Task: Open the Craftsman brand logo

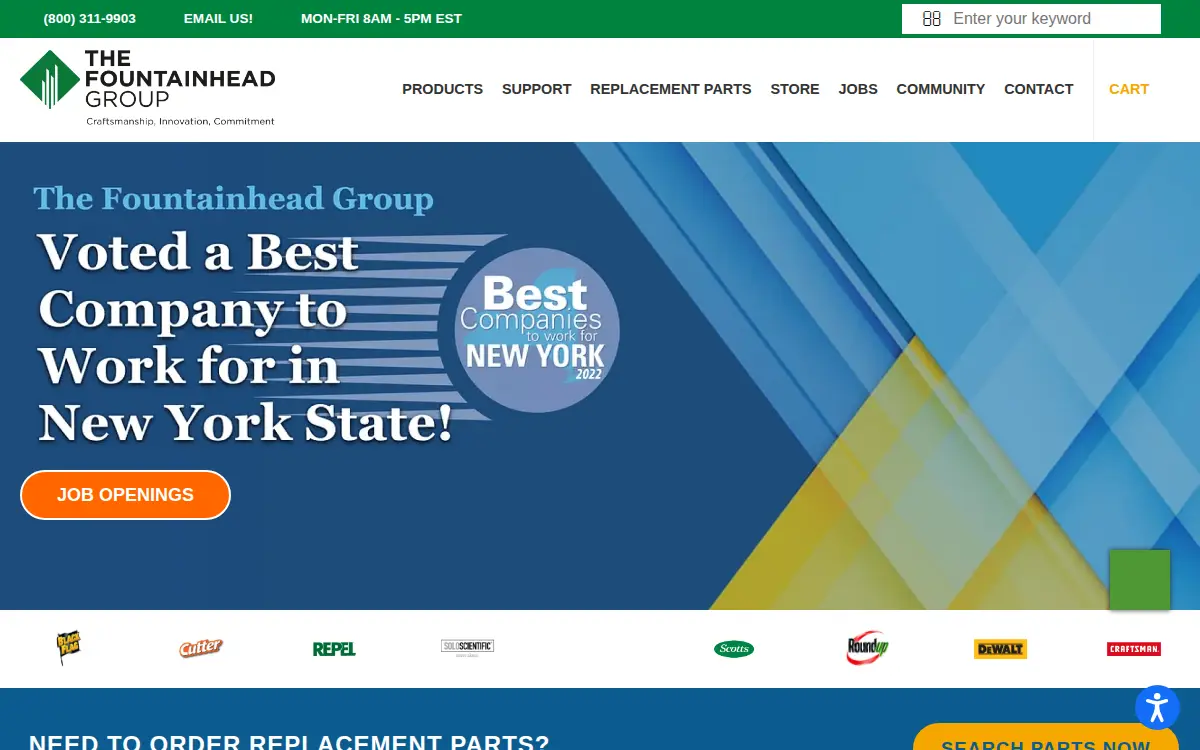Action: click(1134, 649)
